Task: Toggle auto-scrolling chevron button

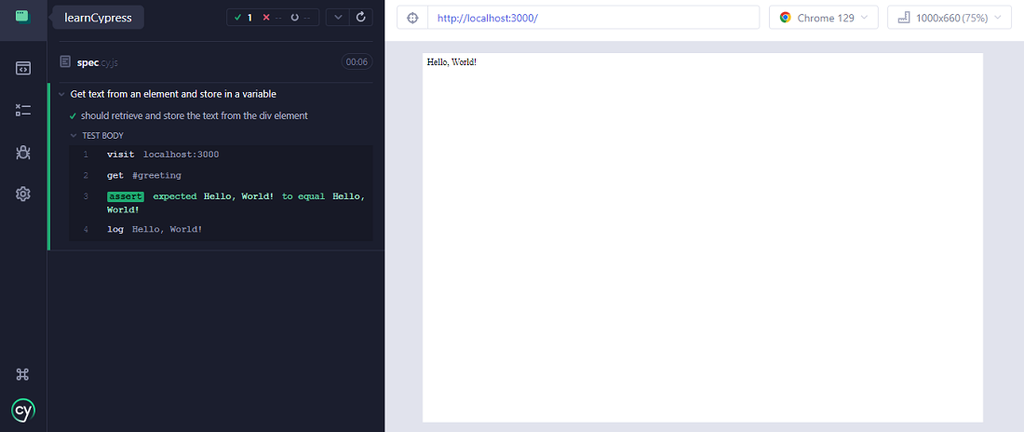Action: (338, 18)
